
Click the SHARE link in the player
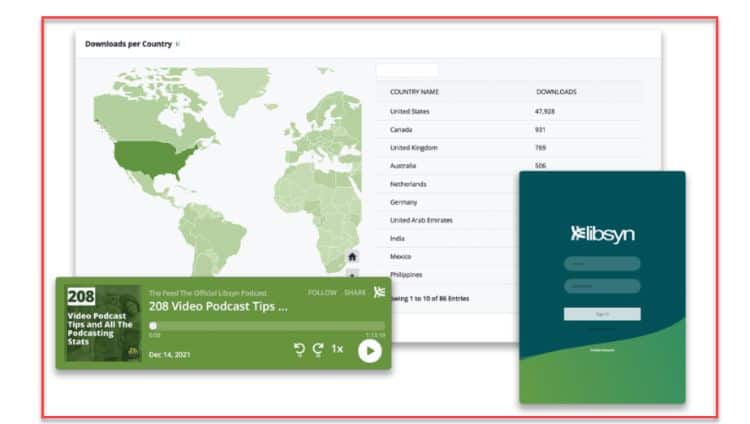[x=355, y=292]
